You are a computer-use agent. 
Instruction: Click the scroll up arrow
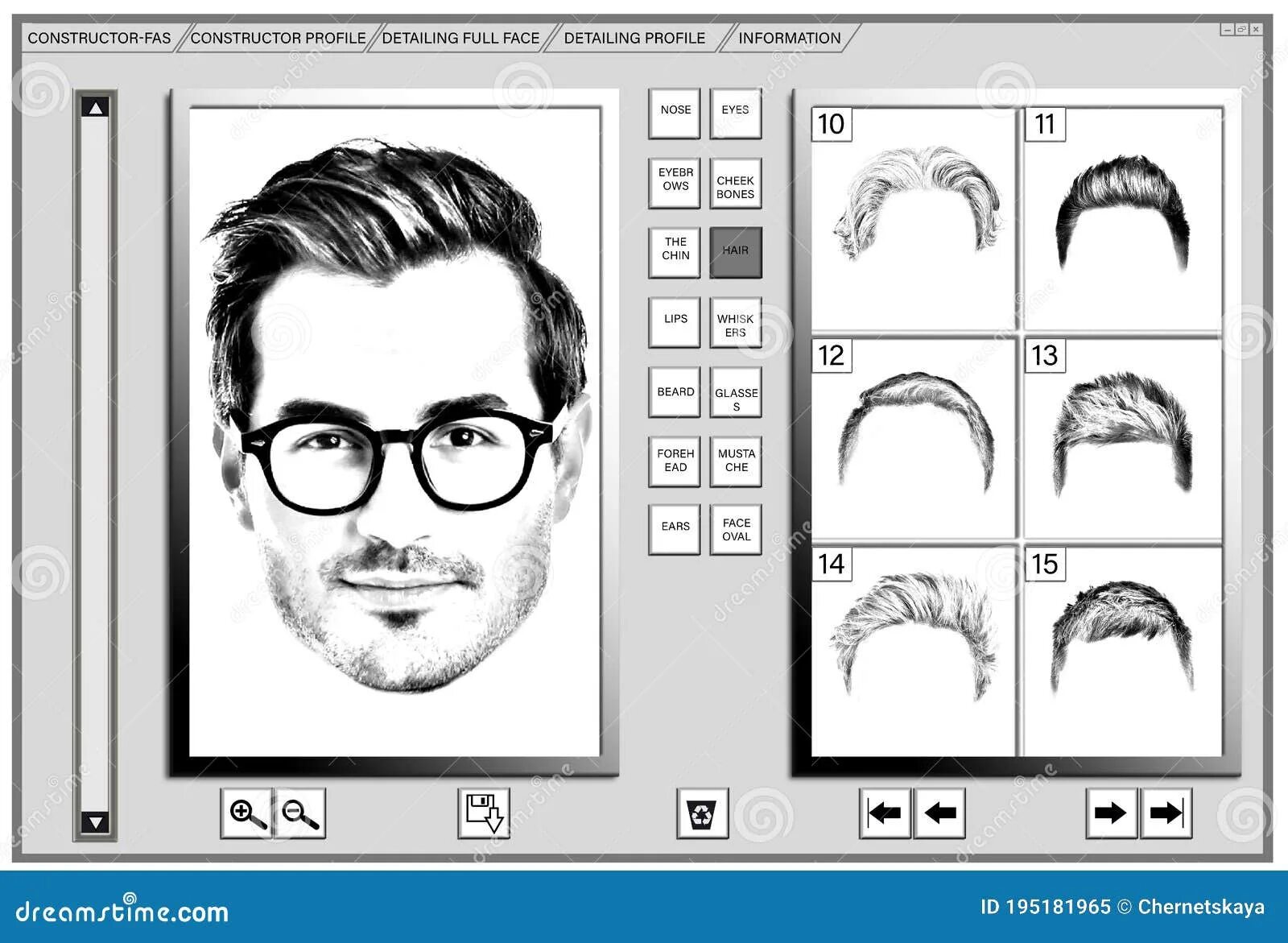[x=95, y=107]
